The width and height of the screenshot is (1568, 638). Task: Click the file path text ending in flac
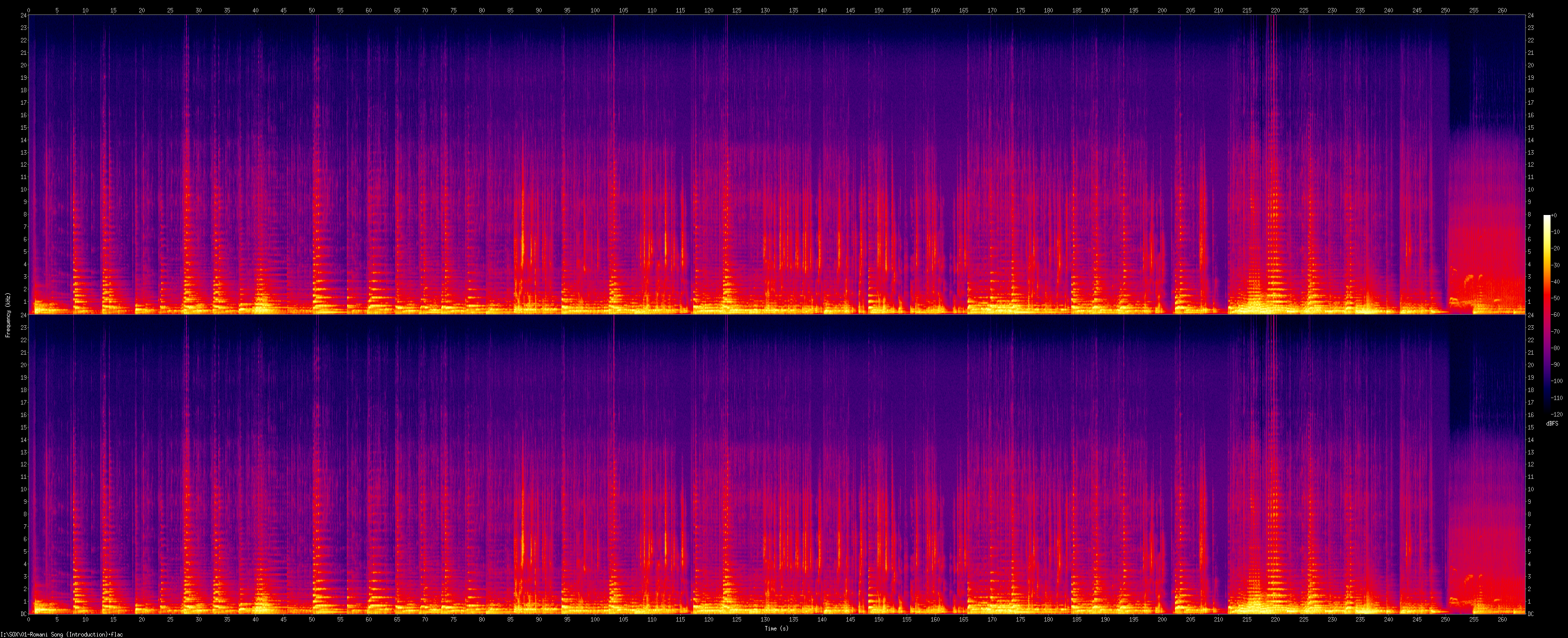tap(61, 635)
